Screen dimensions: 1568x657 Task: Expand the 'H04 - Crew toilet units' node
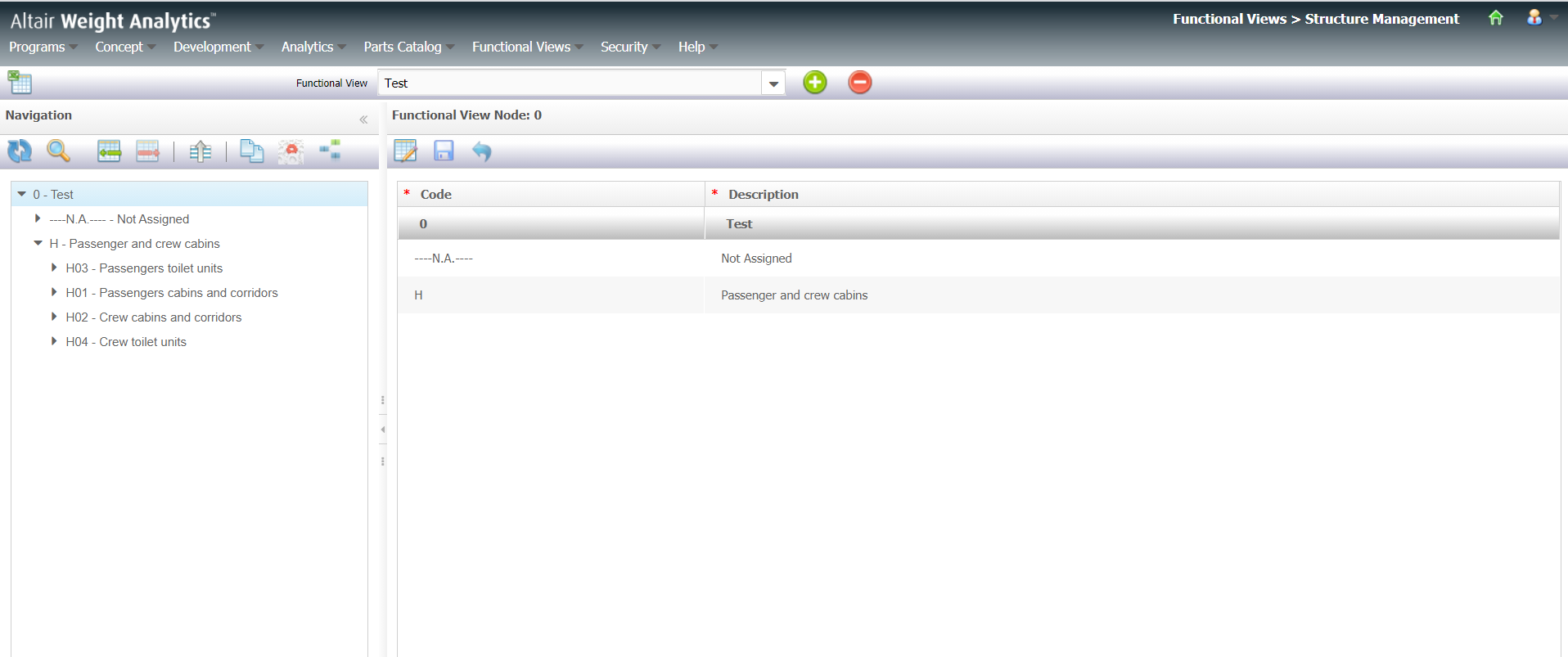(x=54, y=341)
